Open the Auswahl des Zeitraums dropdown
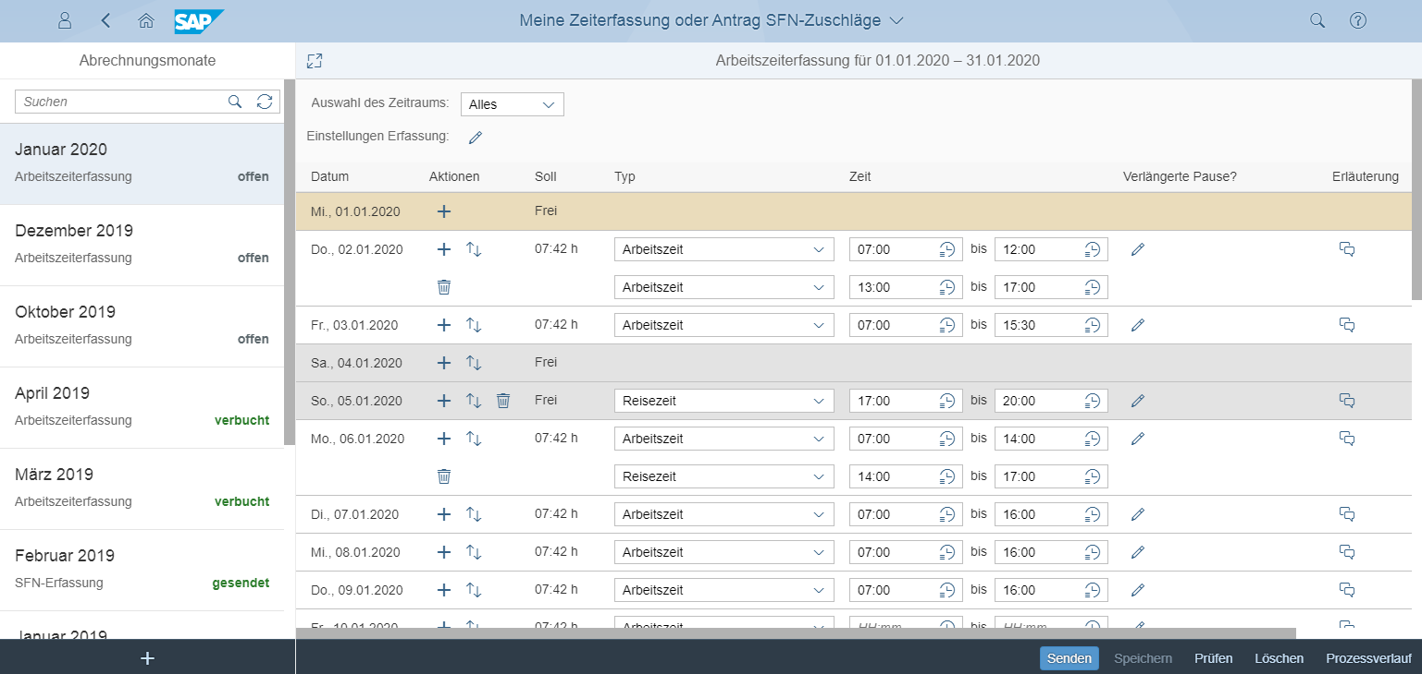The image size is (1422, 674). click(511, 104)
